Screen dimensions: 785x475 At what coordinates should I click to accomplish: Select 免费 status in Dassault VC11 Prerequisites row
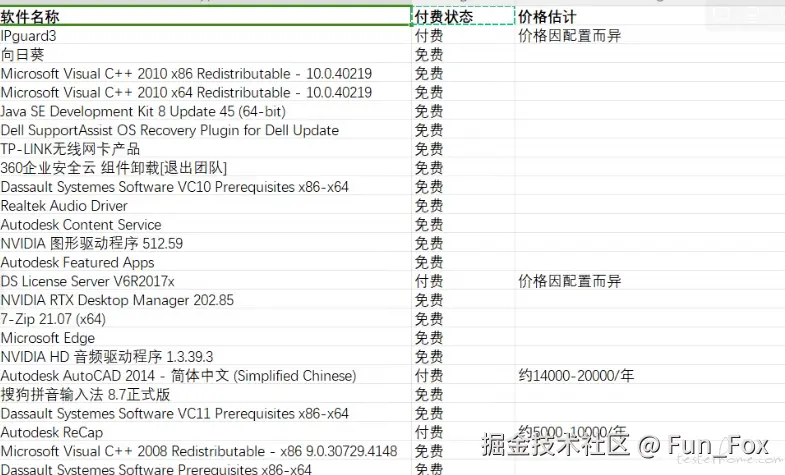pos(463,413)
